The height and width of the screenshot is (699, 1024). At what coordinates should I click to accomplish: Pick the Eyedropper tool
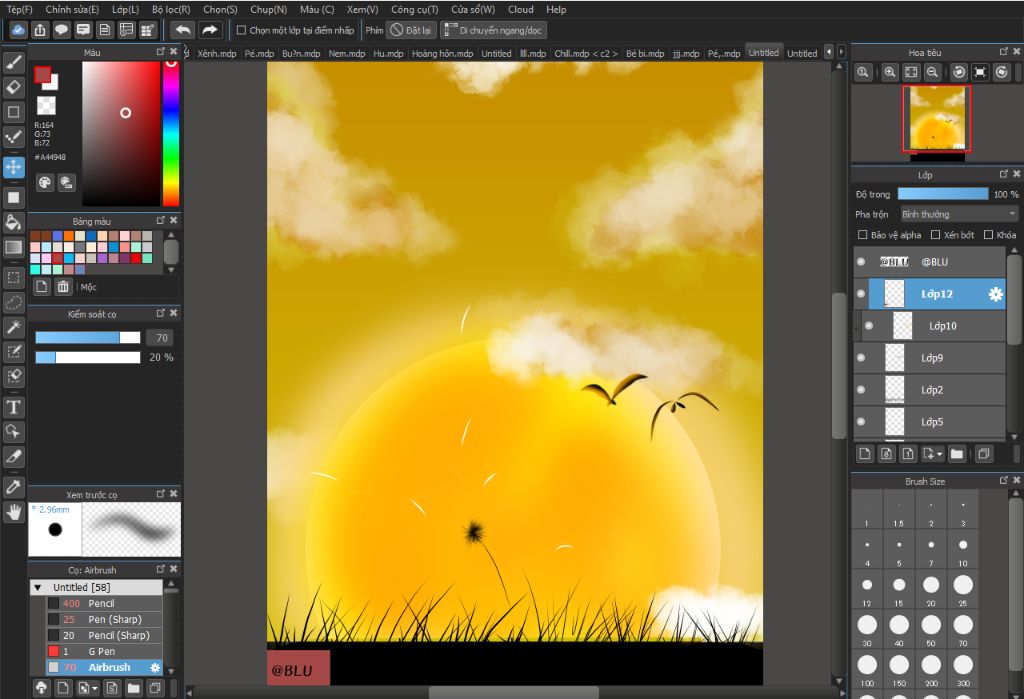pos(14,487)
